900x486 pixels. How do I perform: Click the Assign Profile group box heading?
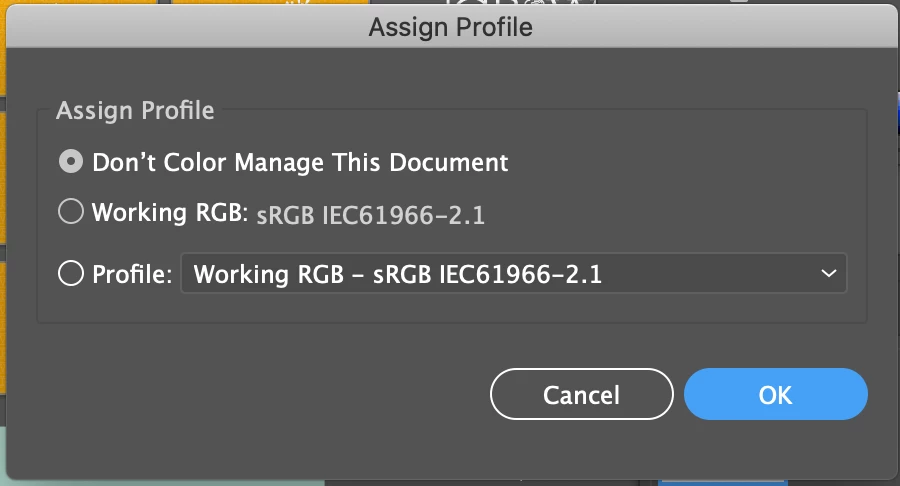135,110
